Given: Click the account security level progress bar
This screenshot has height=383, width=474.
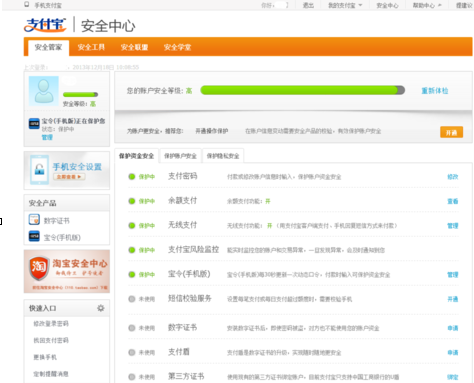Looking at the screenshot, I should point(303,90).
